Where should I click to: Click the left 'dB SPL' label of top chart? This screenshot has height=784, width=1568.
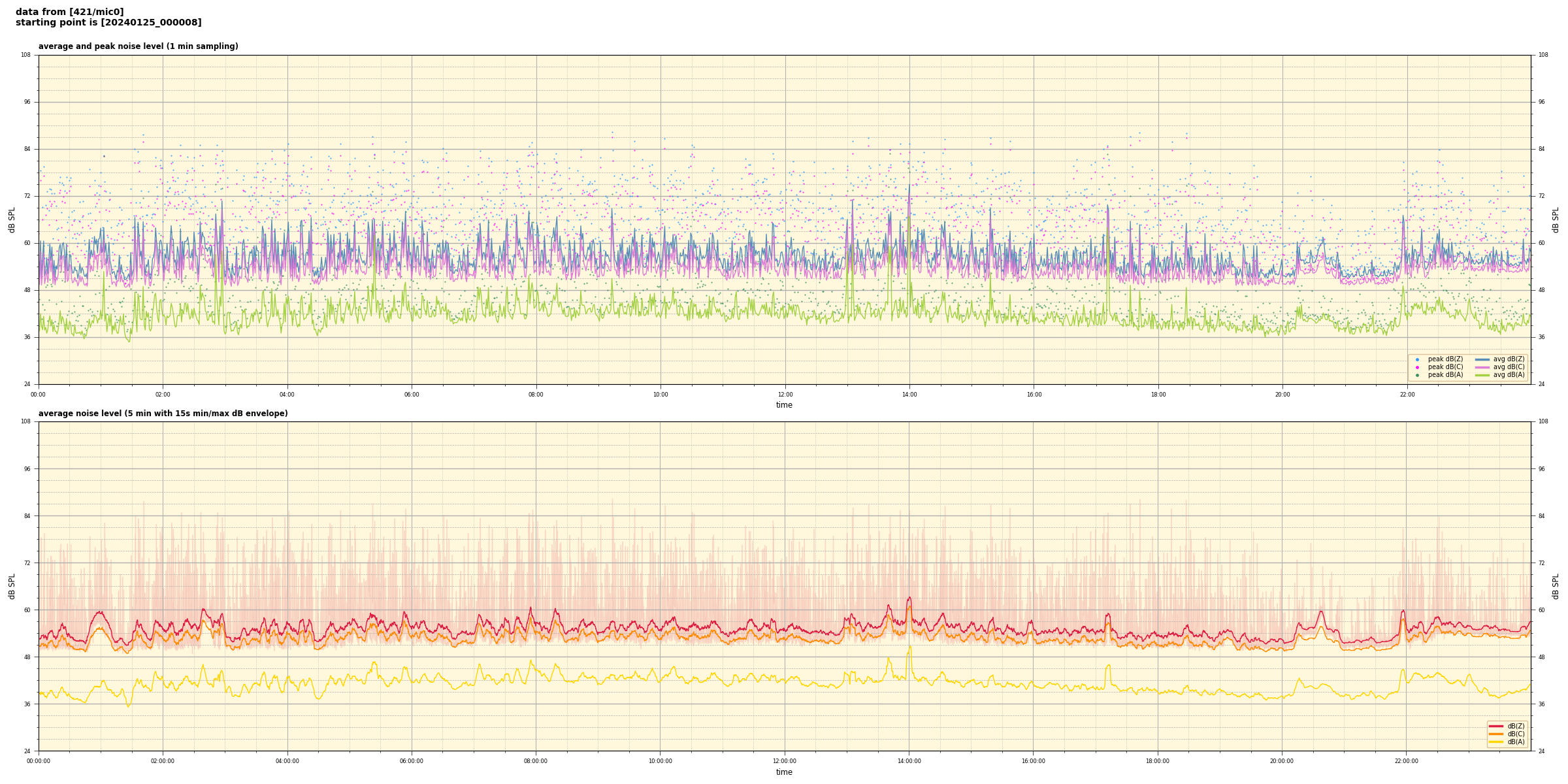pyautogui.click(x=12, y=220)
